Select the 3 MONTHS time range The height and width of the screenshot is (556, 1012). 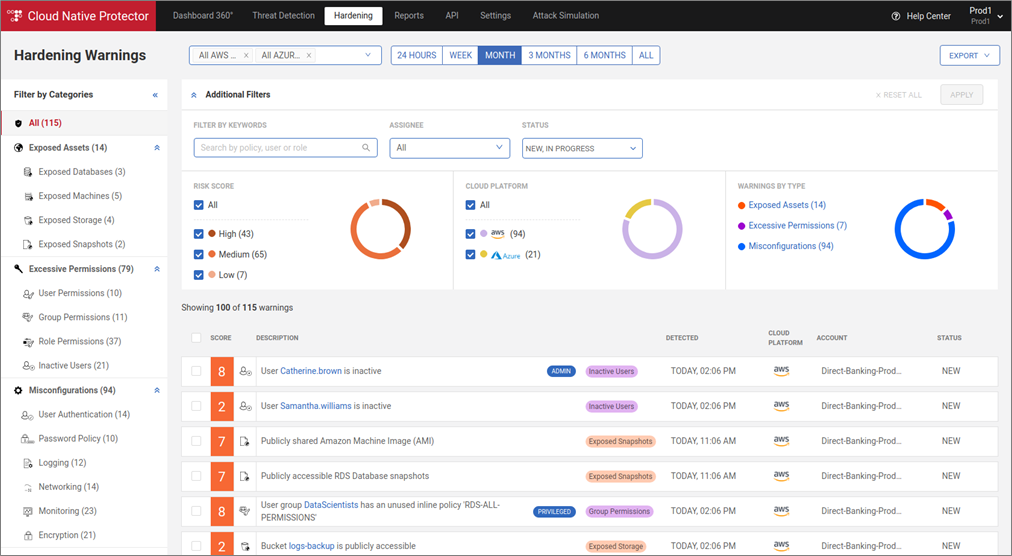(549, 56)
